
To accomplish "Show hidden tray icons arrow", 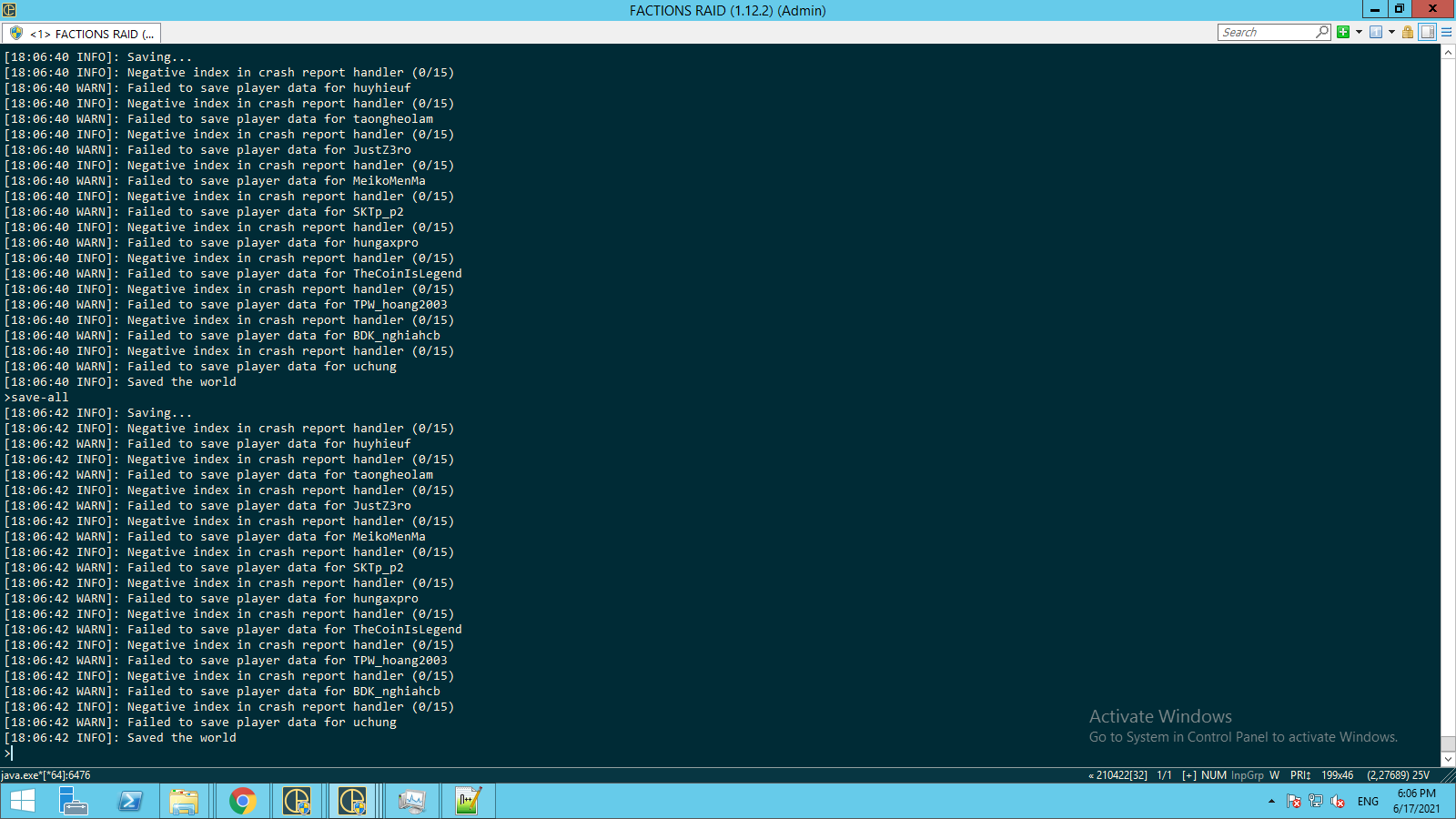I will click(x=1271, y=802).
